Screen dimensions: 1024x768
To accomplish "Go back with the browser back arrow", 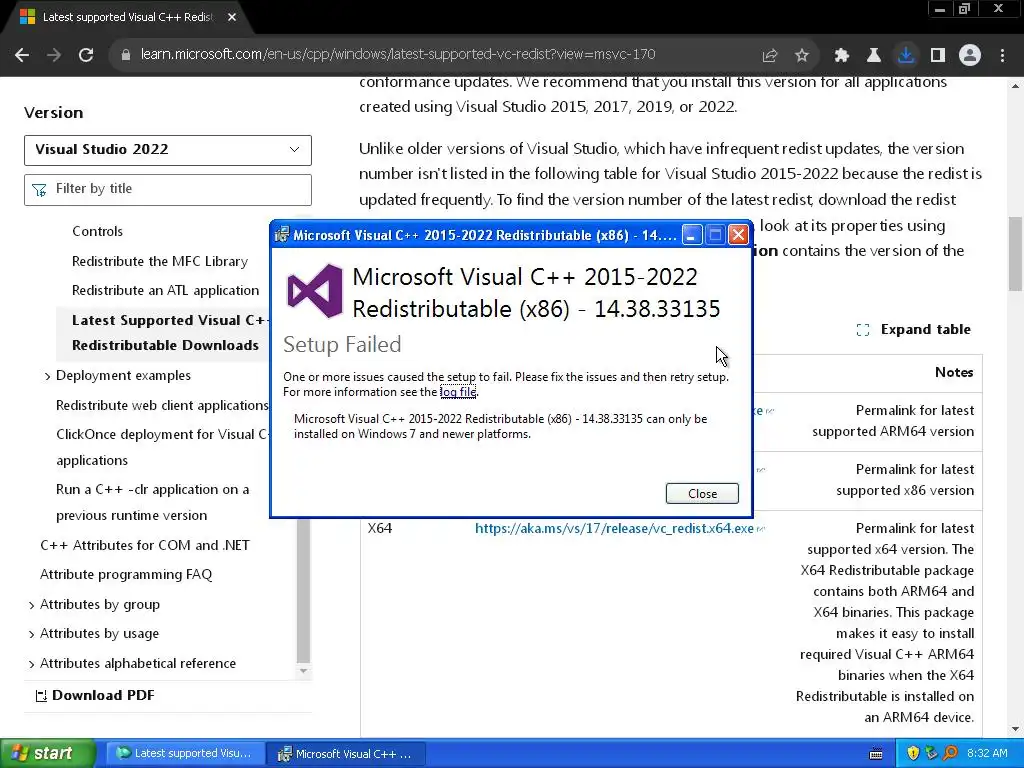I will 22,56.
